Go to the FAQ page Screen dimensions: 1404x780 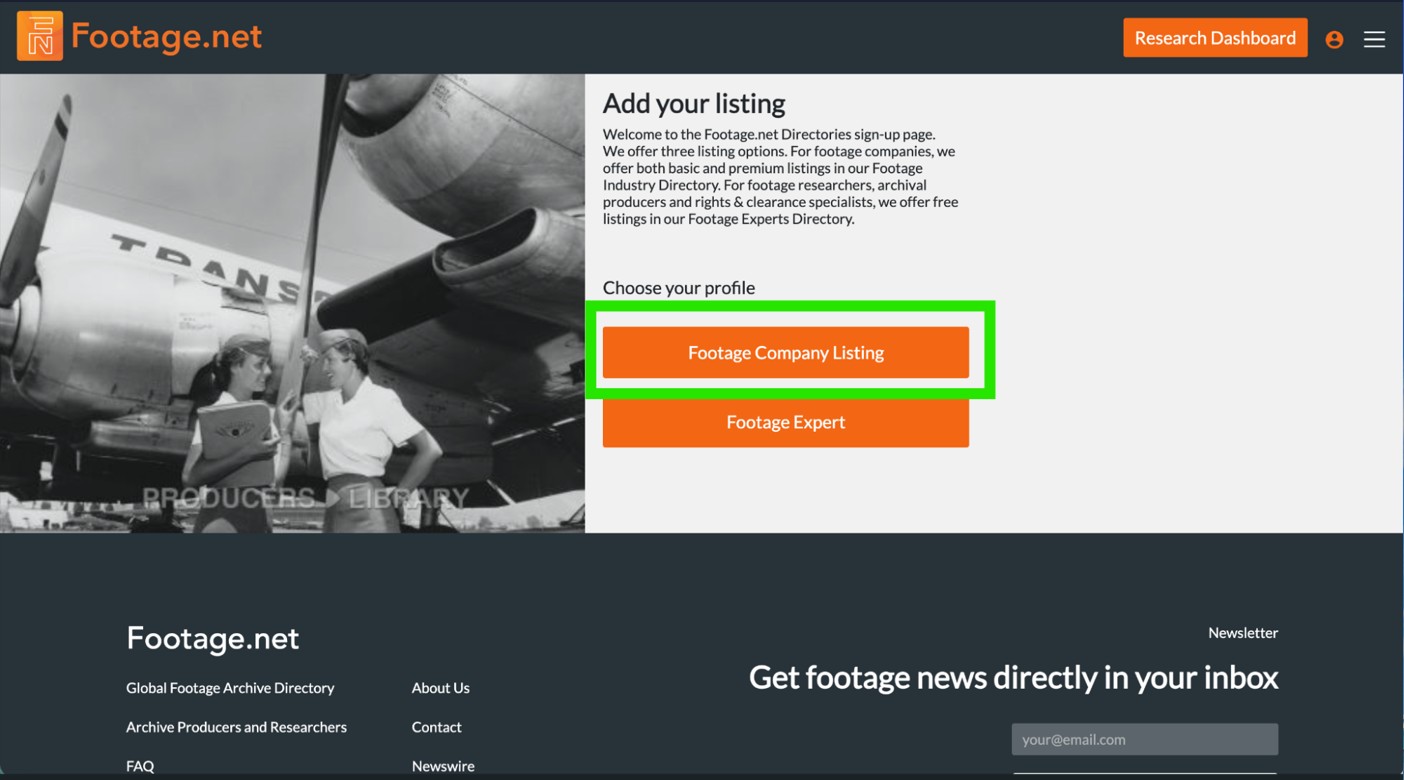click(x=140, y=766)
